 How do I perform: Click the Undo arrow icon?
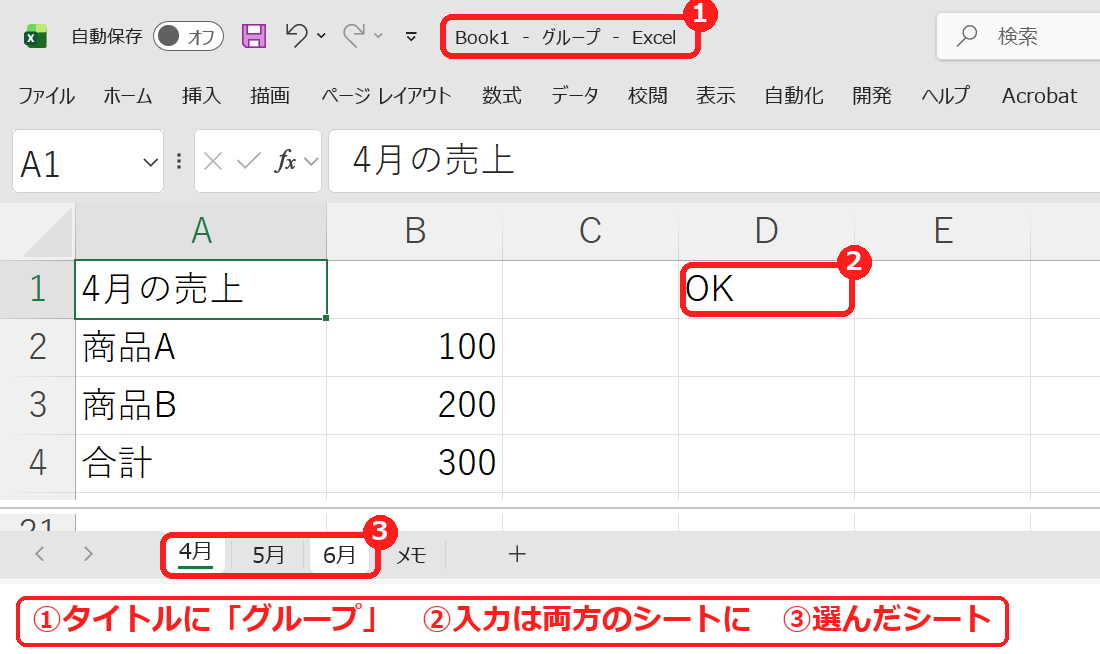click(296, 35)
